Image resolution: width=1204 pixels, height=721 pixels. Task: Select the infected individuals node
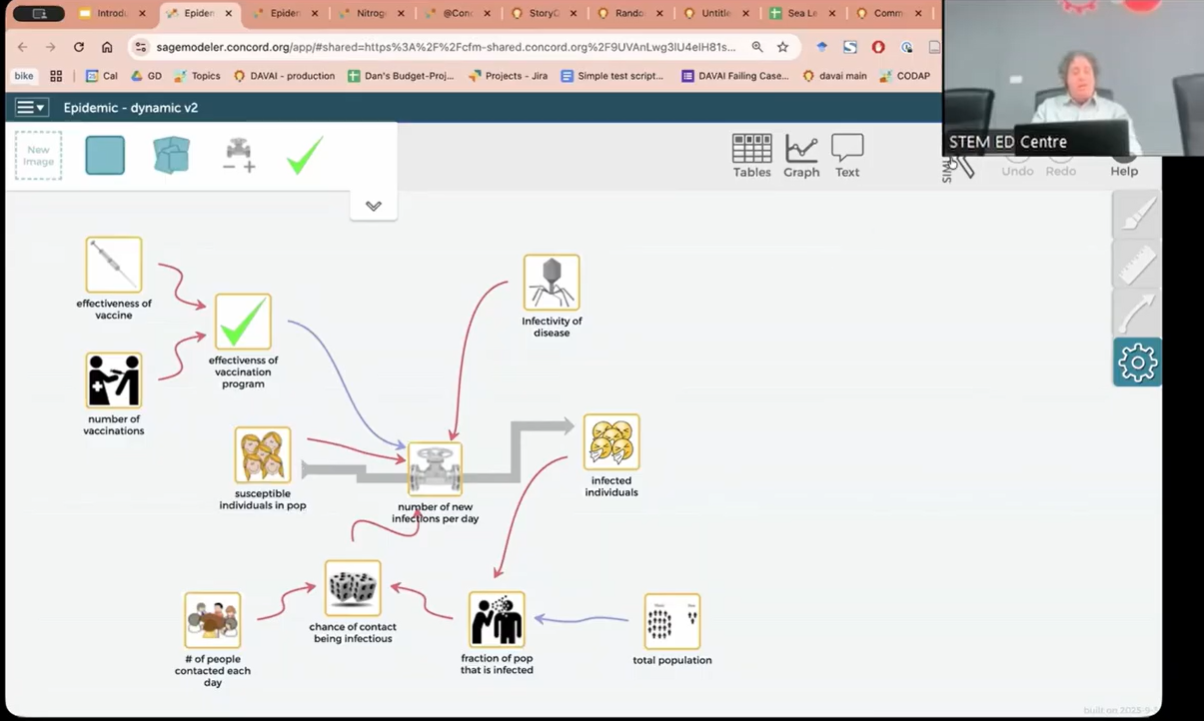[611, 442]
